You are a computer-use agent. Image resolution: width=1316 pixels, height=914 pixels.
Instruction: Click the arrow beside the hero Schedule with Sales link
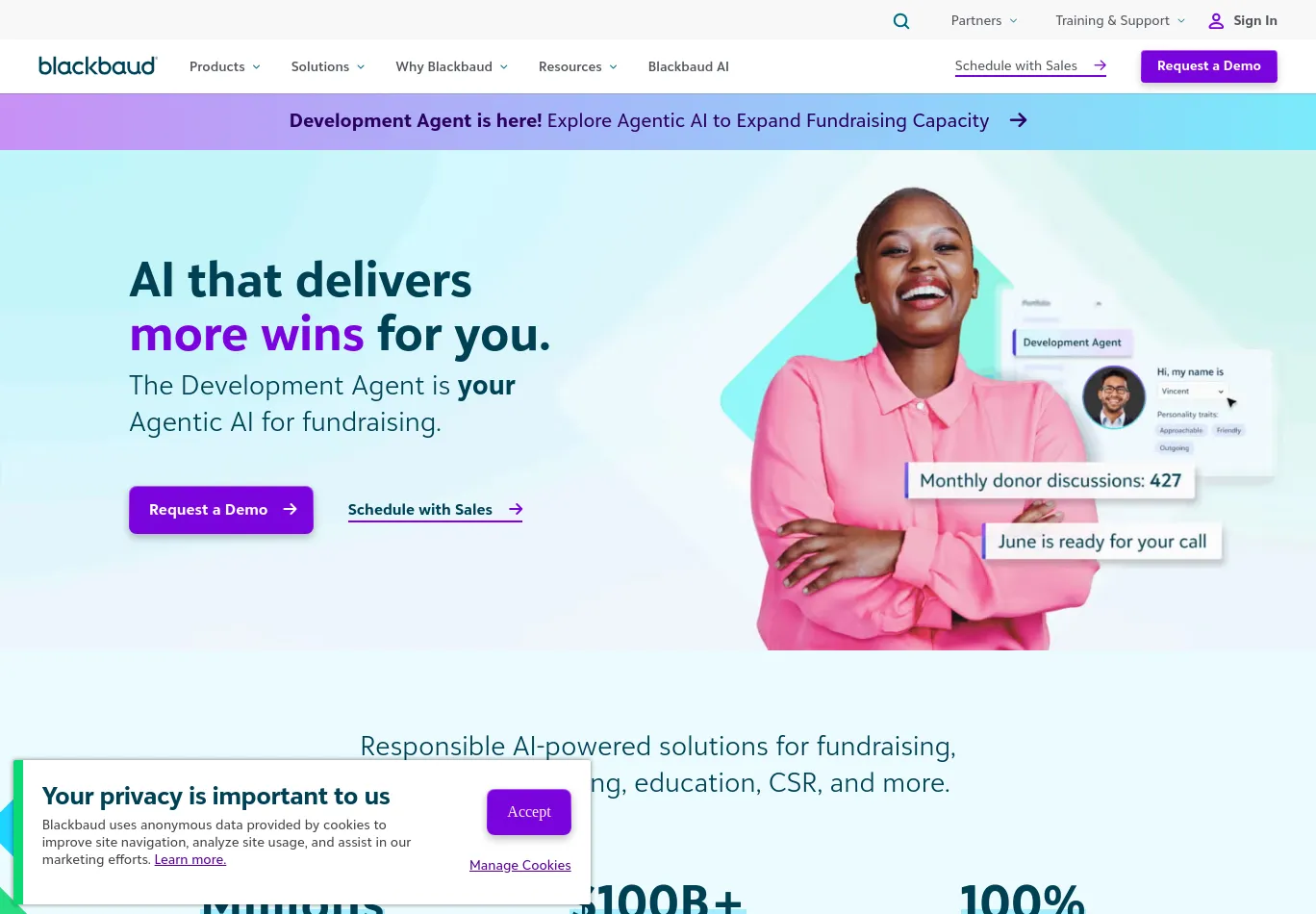(x=516, y=509)
